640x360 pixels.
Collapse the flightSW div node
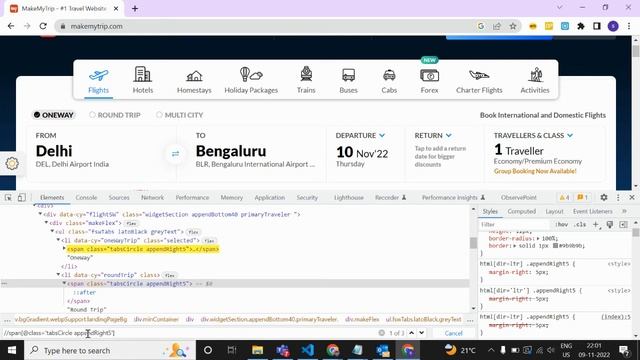(40, 214)
